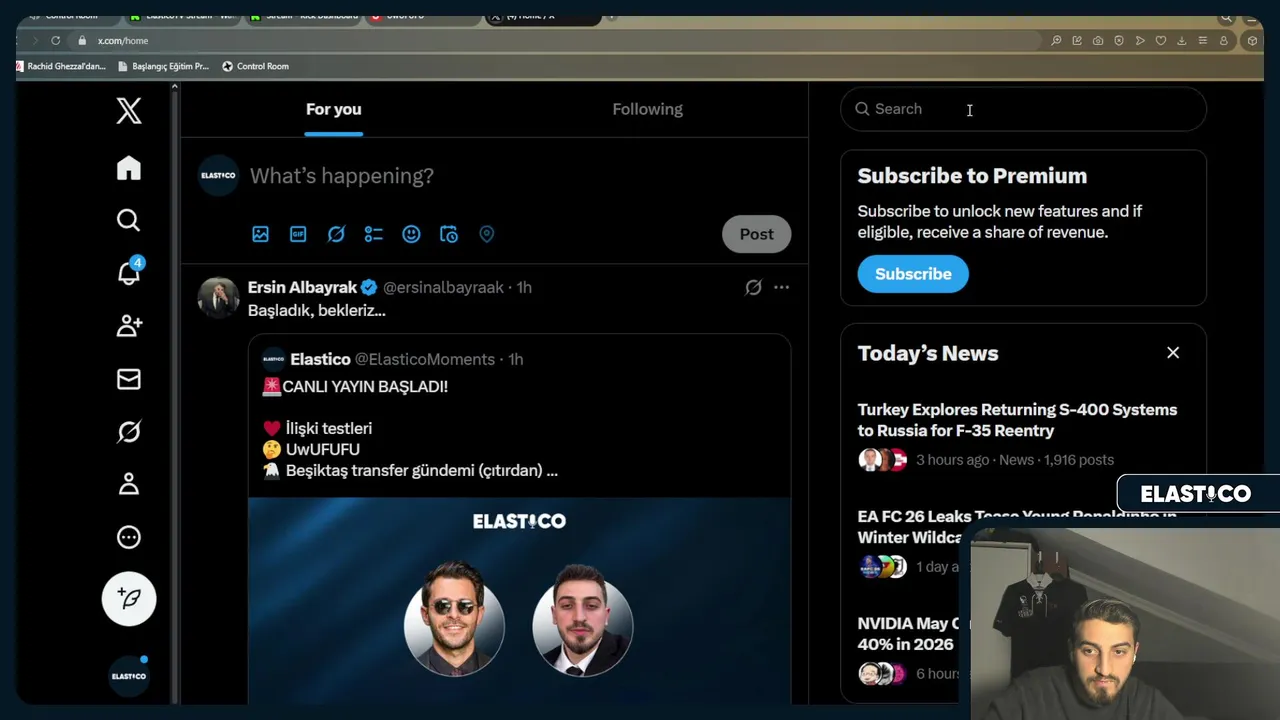
Task: Click the 1h timestamp on Ersin's post
Action: pyautogui.click(x=524, y=288)
